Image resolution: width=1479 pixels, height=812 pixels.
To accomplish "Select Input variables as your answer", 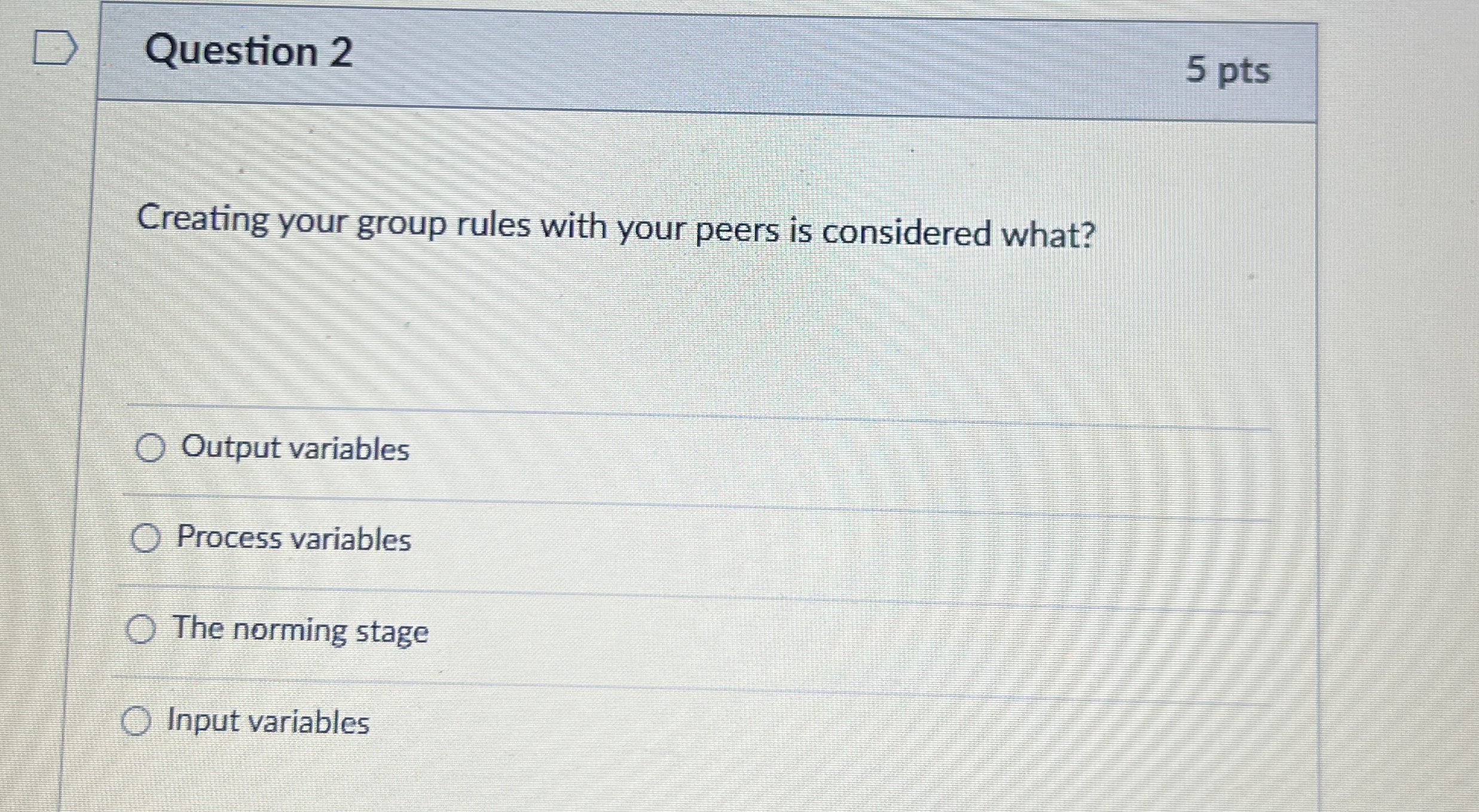I will 137,721.
